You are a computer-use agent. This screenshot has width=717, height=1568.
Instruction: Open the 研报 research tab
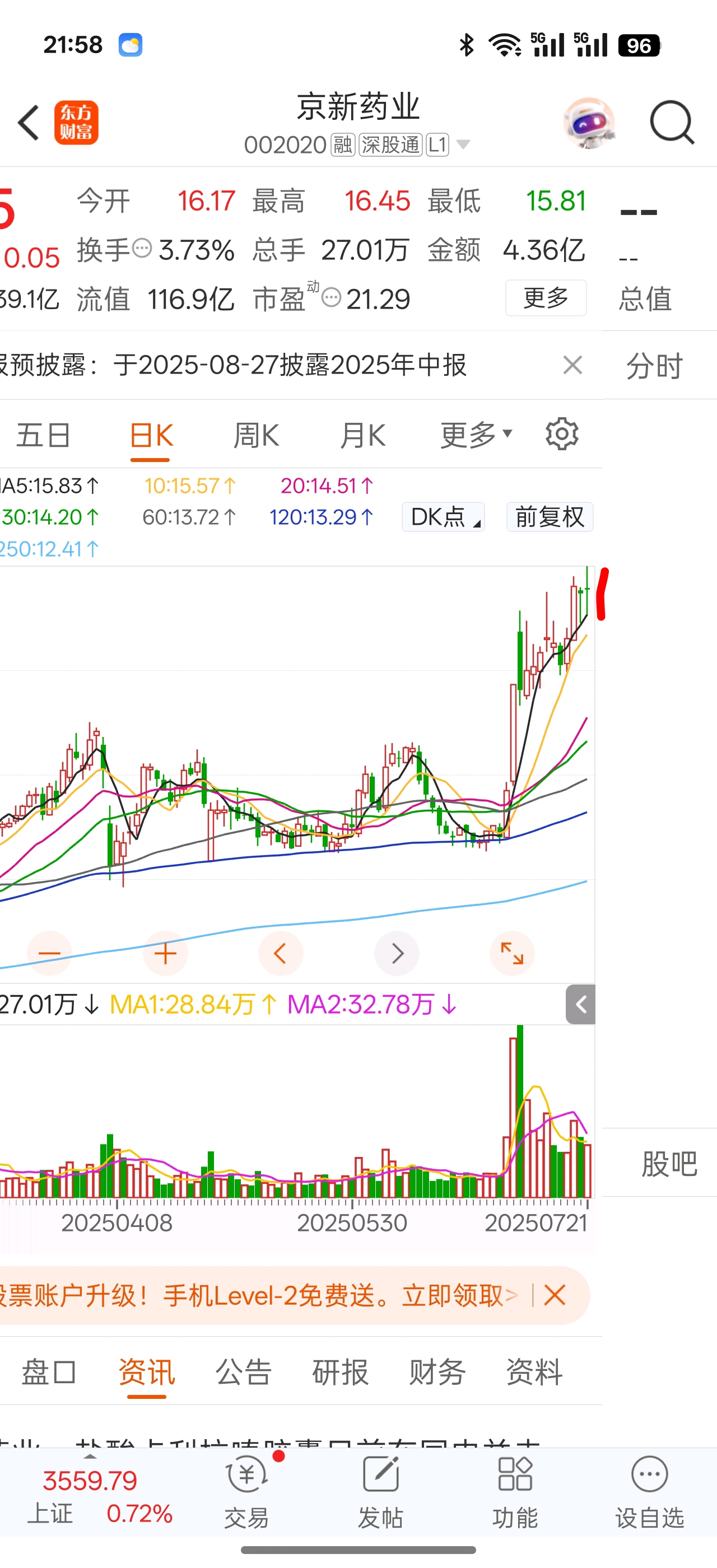click(x=340, y=1372)
